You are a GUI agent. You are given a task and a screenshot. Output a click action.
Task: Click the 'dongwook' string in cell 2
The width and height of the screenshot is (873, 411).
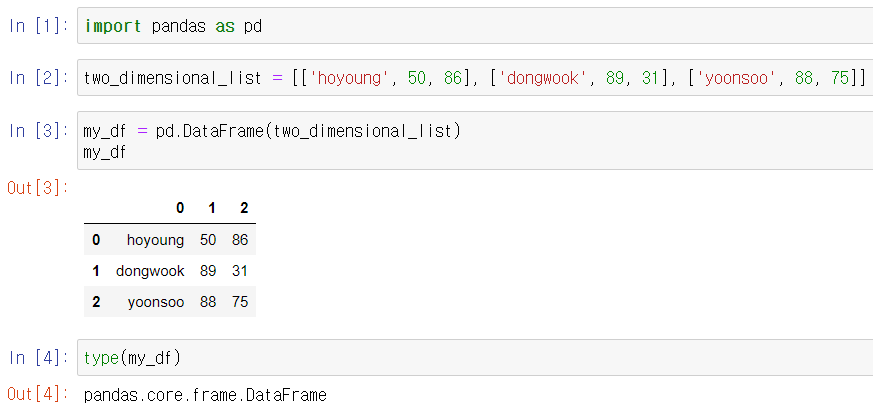tap(543, 78)
